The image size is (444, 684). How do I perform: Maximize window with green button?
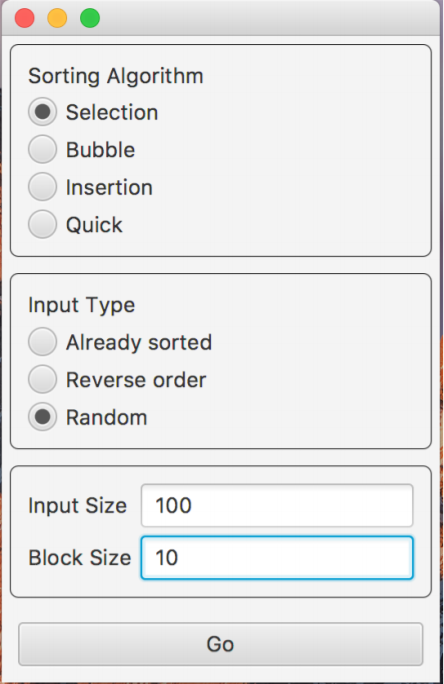tap(90, 18)
